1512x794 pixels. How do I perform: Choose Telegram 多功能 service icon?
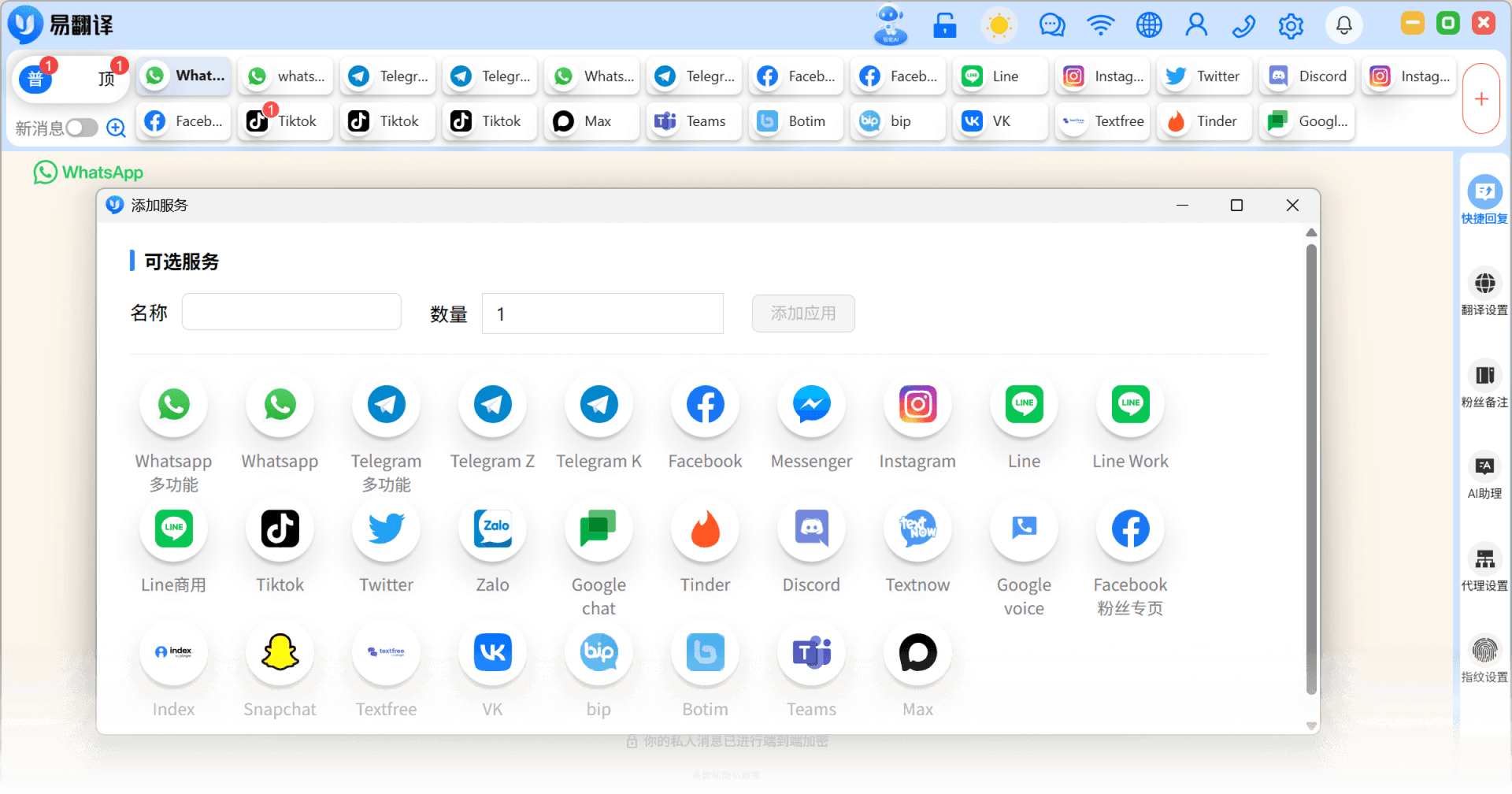[386, 405]
